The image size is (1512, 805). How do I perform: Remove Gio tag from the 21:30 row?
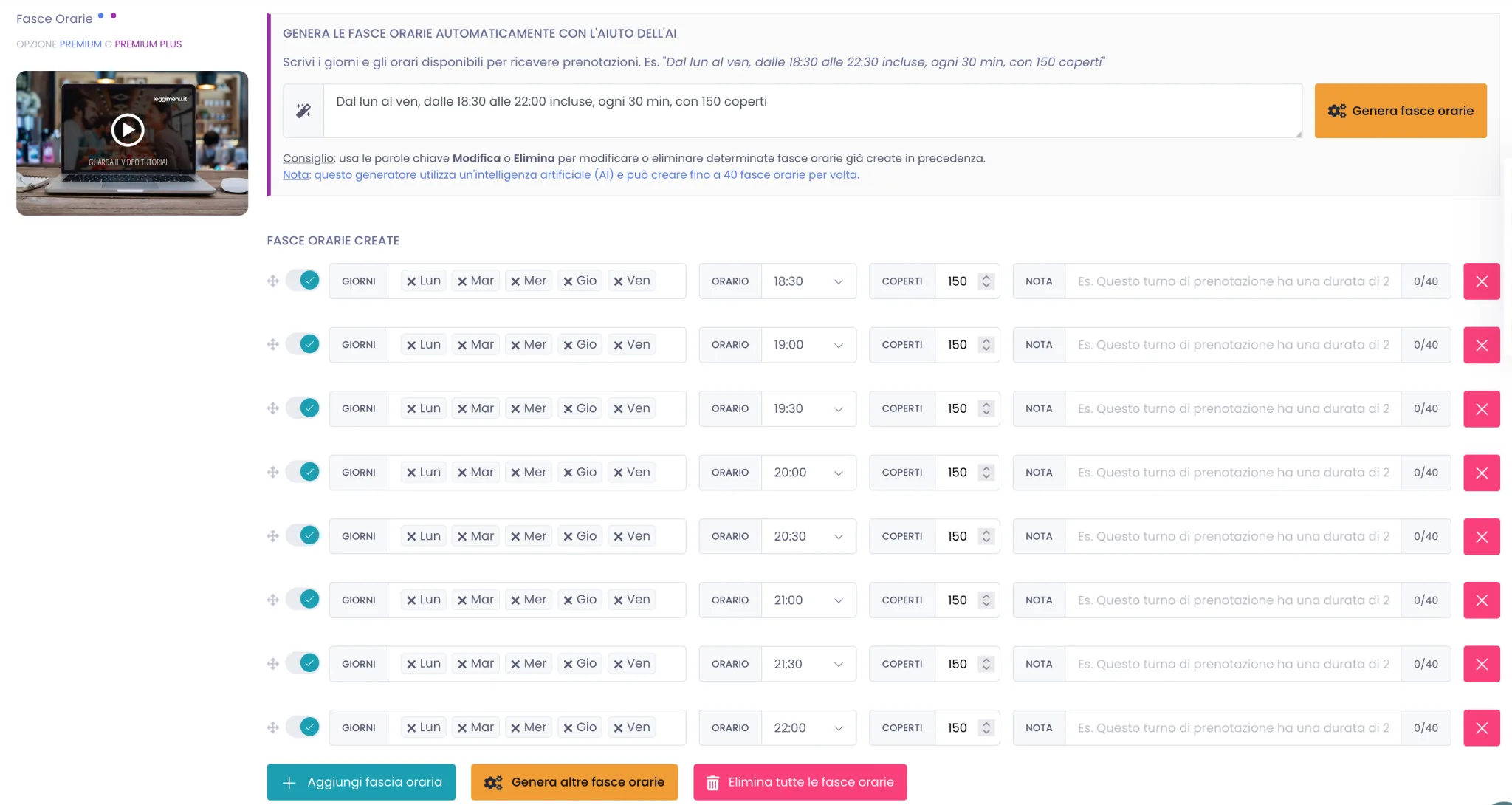coord(568,664)
